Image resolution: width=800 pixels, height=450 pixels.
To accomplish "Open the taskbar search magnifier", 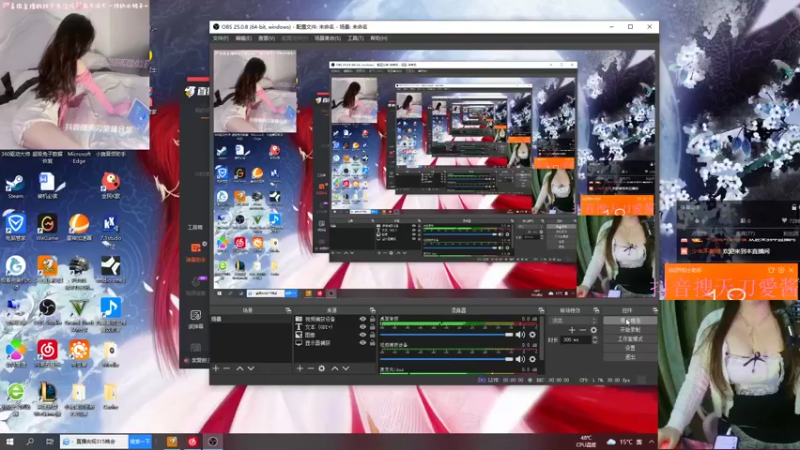I will click(30, 442).
